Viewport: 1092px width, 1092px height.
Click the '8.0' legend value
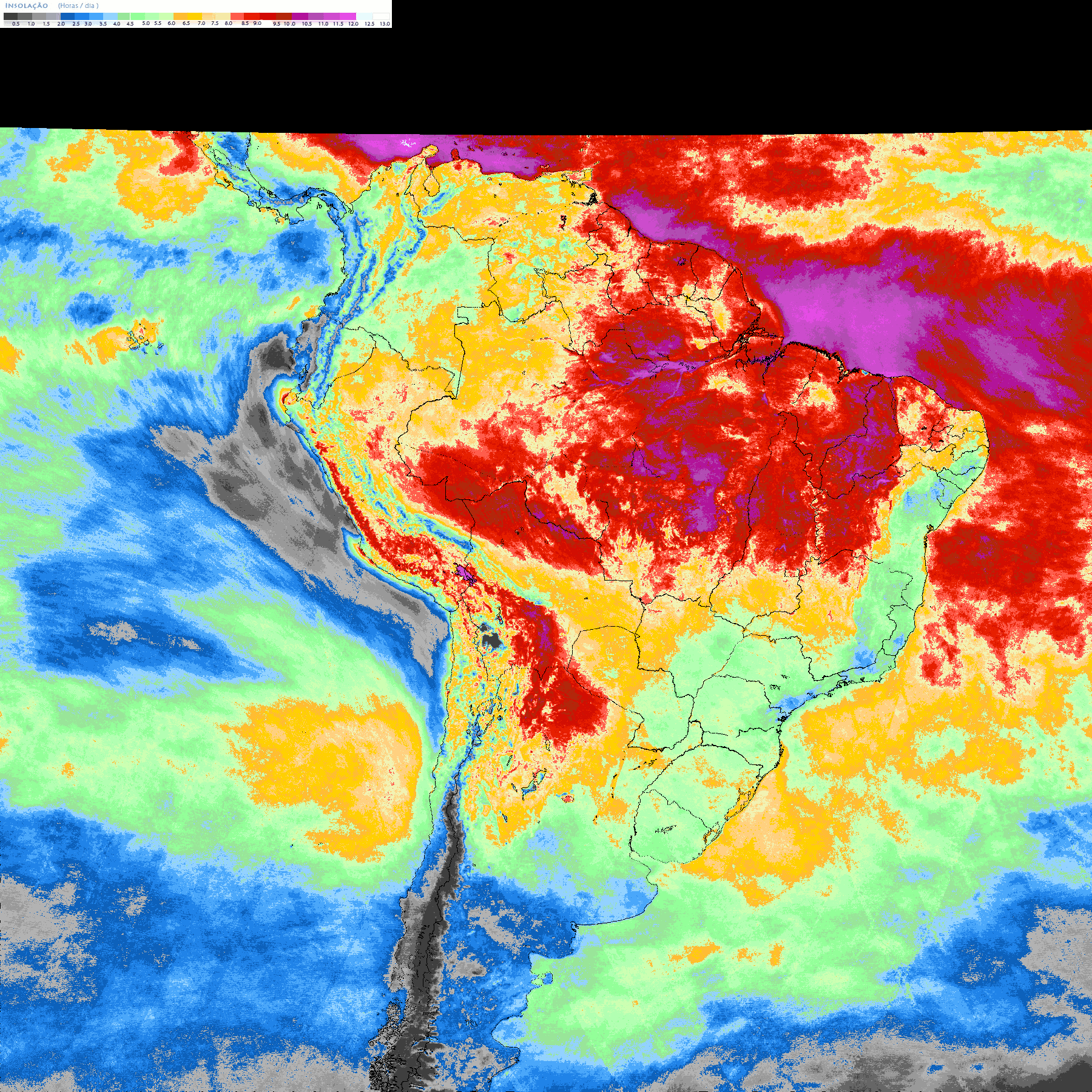point(229,23)
